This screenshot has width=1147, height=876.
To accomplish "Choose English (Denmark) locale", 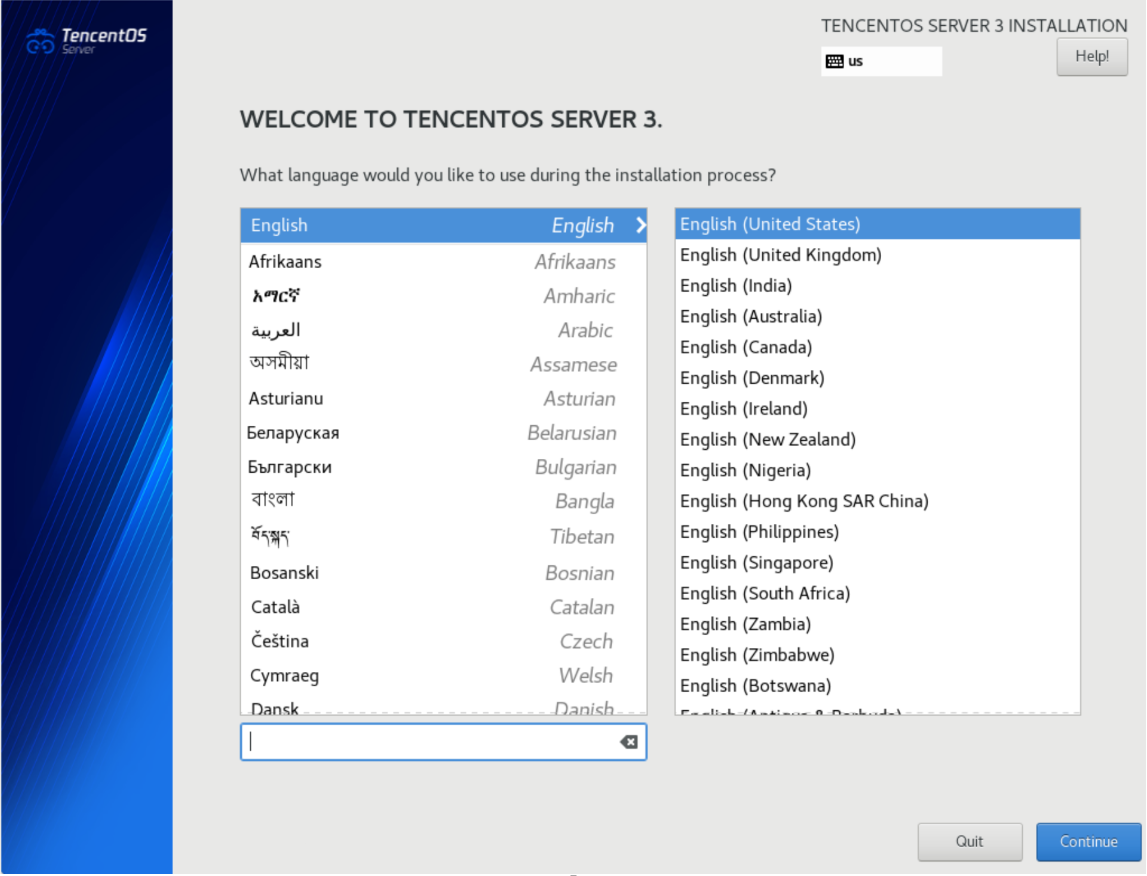I will [877, 377].
